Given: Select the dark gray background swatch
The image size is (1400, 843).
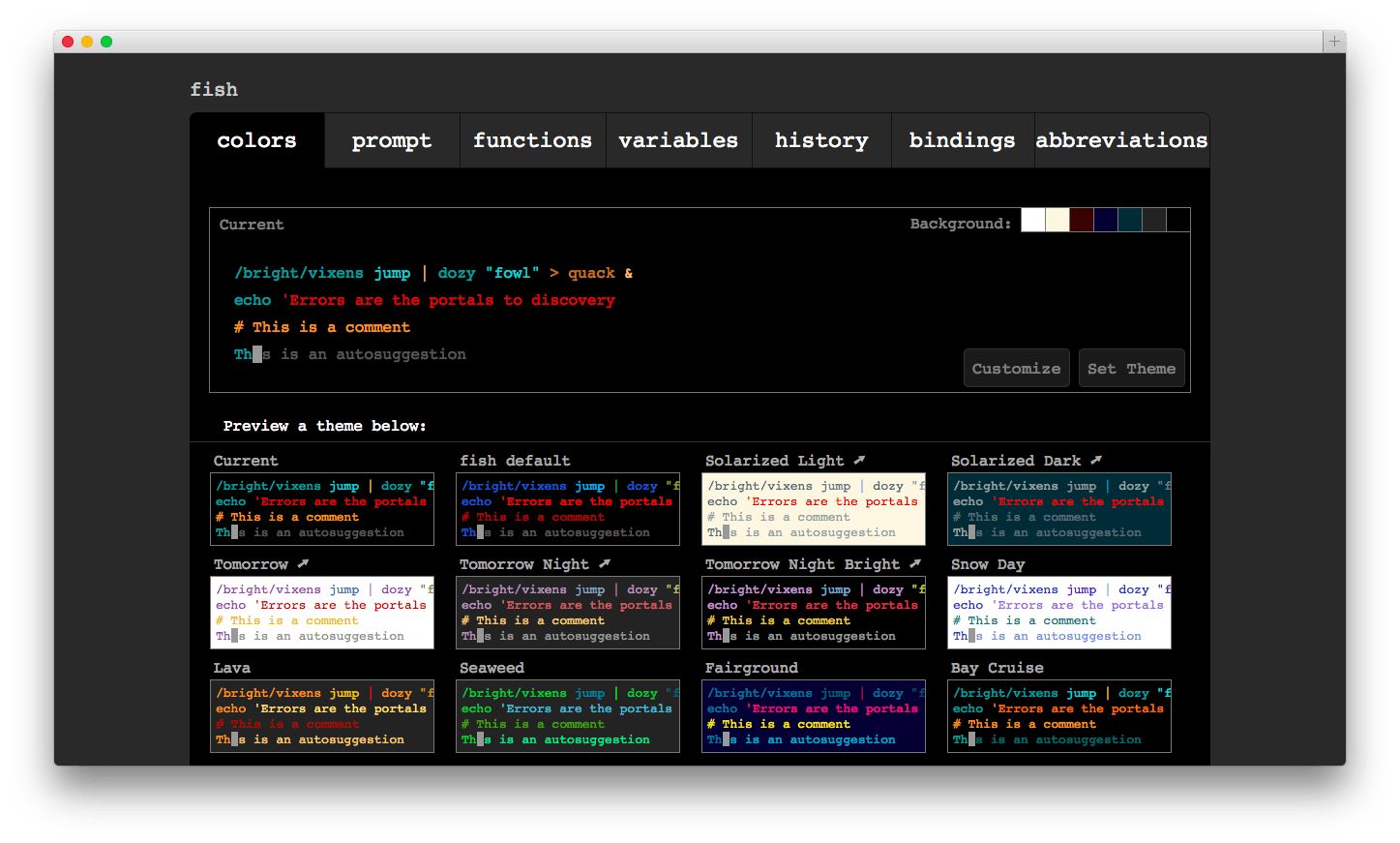Looking at the screenshot, I should pos(1154,220).
